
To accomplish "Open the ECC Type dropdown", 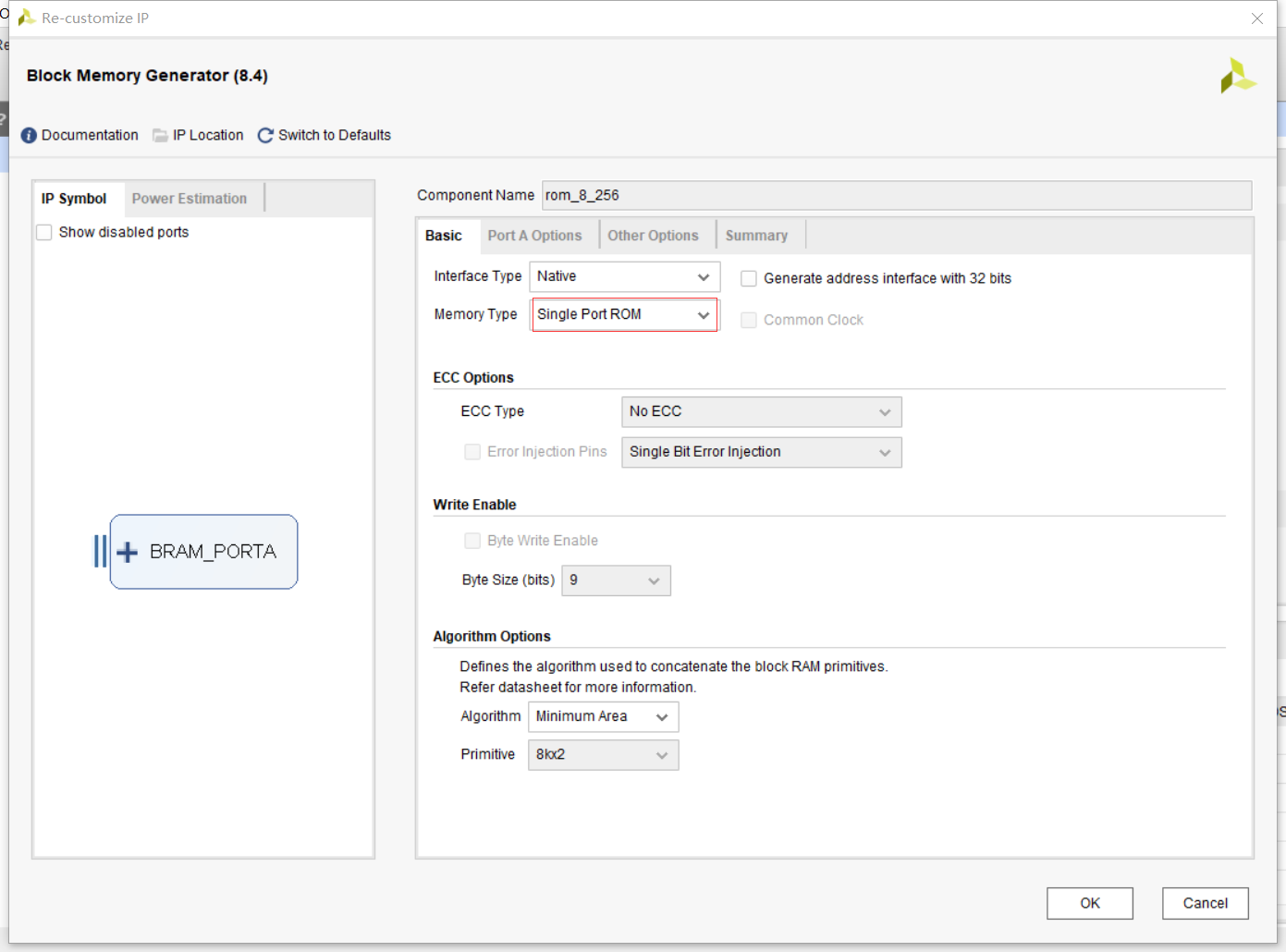I will 762,411.
